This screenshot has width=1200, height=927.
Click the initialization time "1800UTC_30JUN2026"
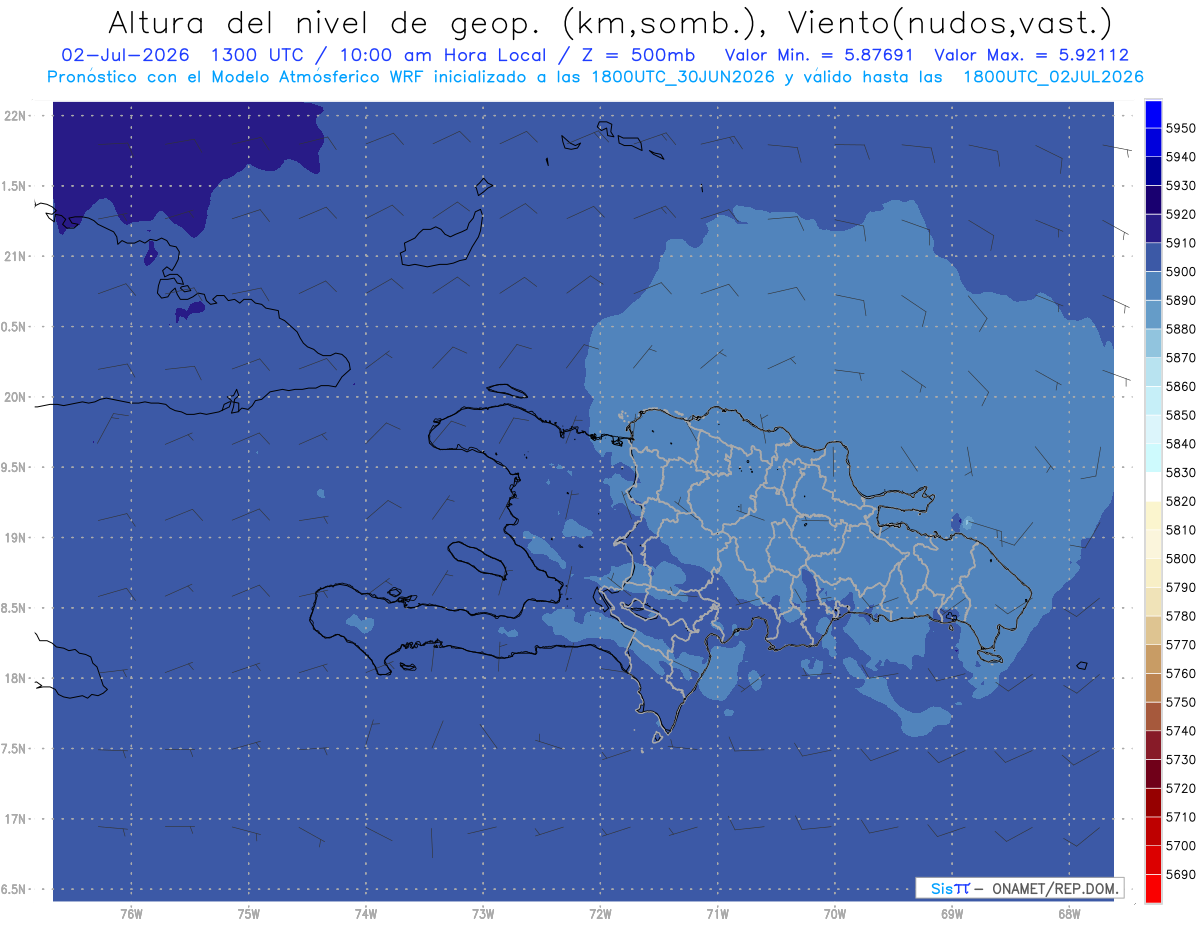(683, 76)
